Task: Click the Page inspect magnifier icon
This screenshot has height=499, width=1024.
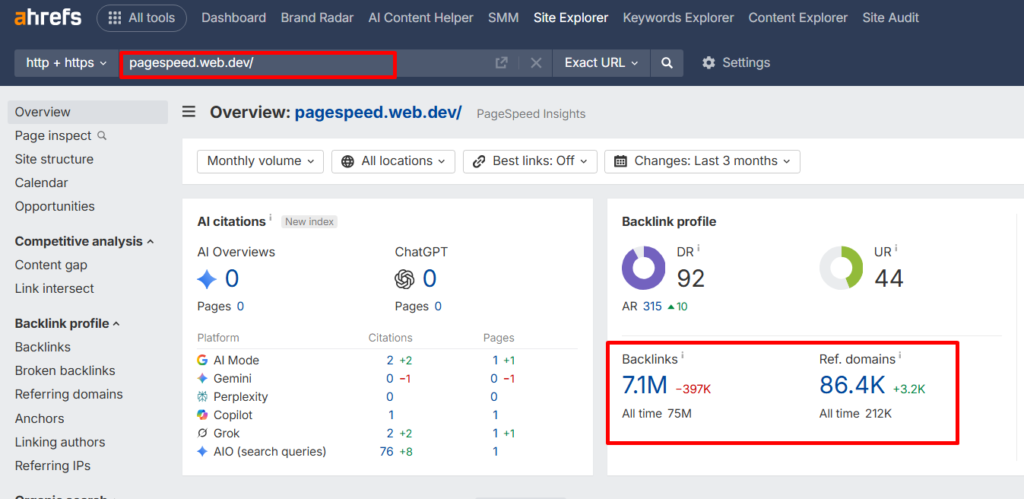Action: pos(101,136)
